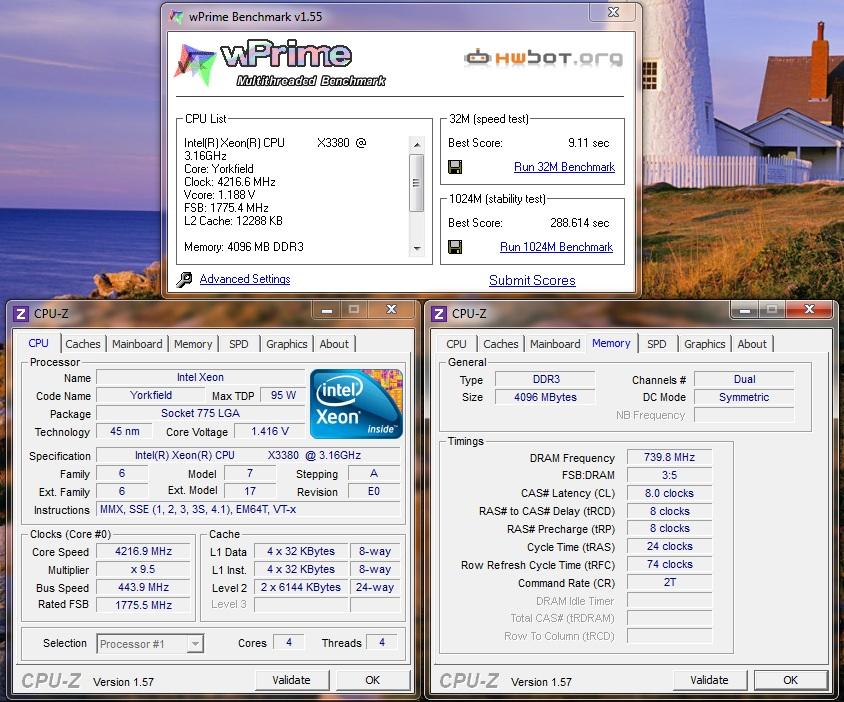Click OK in right CPU-Z window
The height and width of the screenshot is (702, 844).
tap(791, 680)
